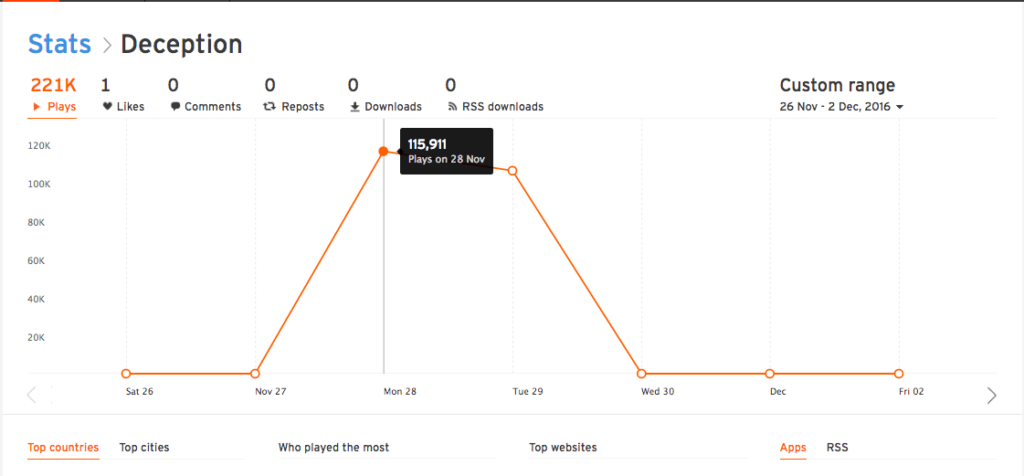1024x476 pixels.
Task: Click the Plays play-triangle icon
Action: (x=37, y=106)
